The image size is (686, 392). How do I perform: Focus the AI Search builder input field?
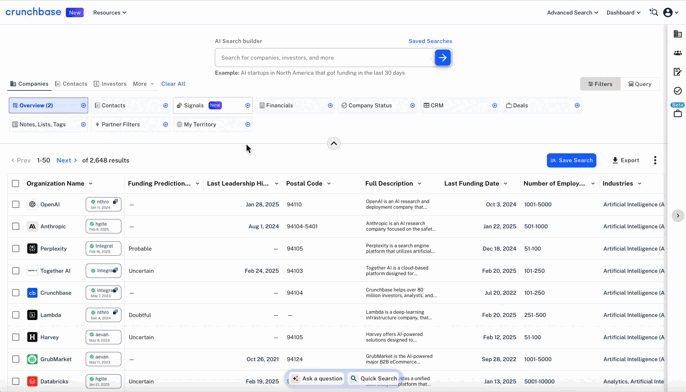coord(325,58)
